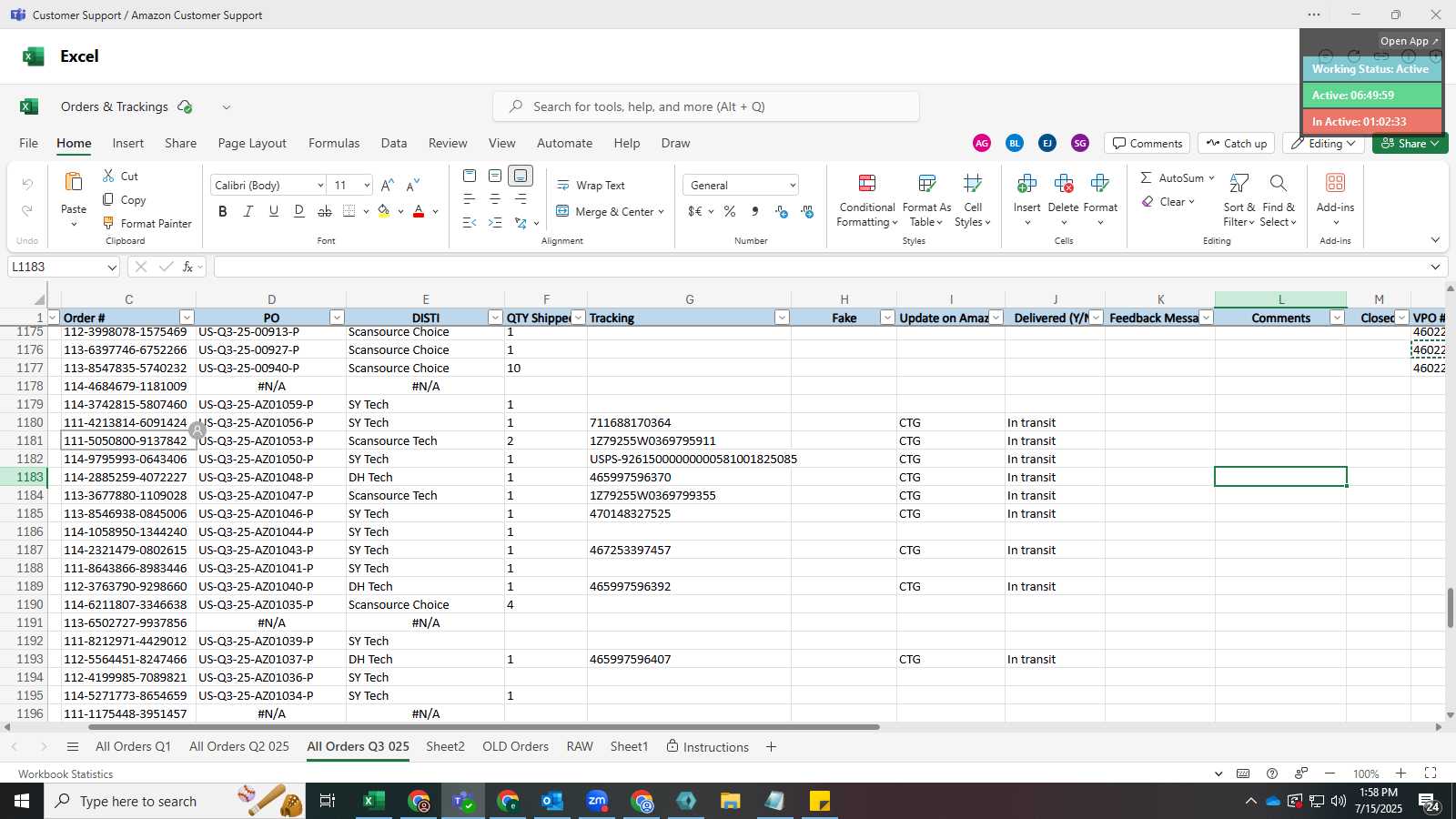The image size is (1456, 819).
Task: Click the Sort & Filter icon
Action: click(x=1239, y=184)
